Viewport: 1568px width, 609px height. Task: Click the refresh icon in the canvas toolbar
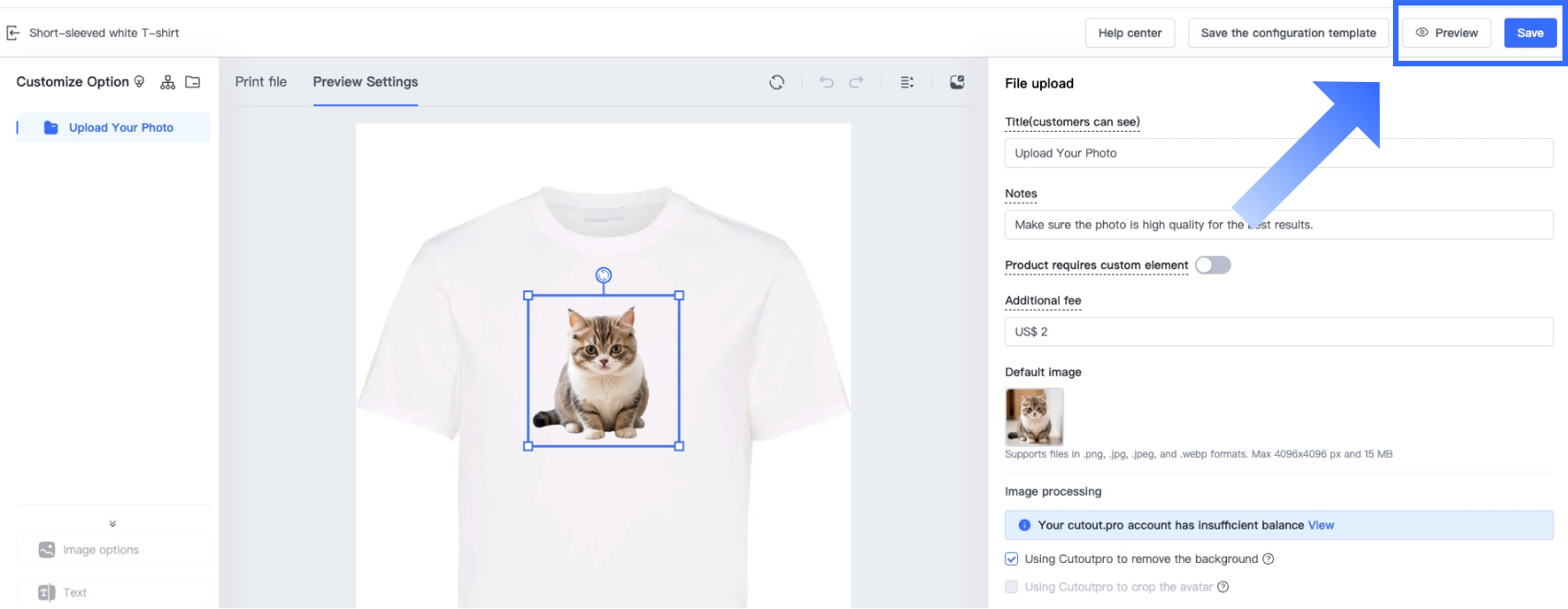click(x=777, y=82)
